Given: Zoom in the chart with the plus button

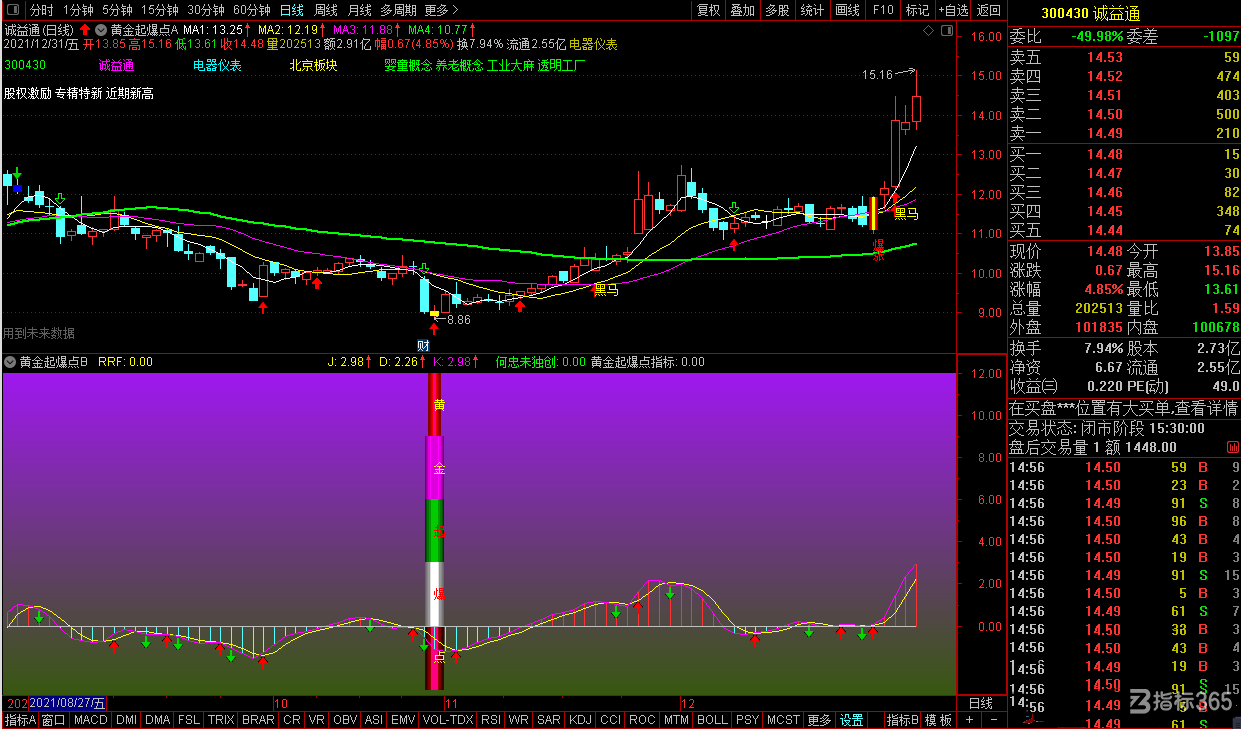Looking at the screenshot, I should pos(968,720).
